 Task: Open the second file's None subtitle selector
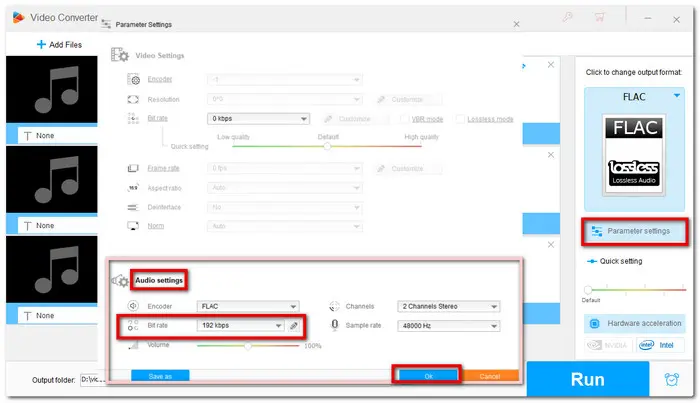(57, 225)
